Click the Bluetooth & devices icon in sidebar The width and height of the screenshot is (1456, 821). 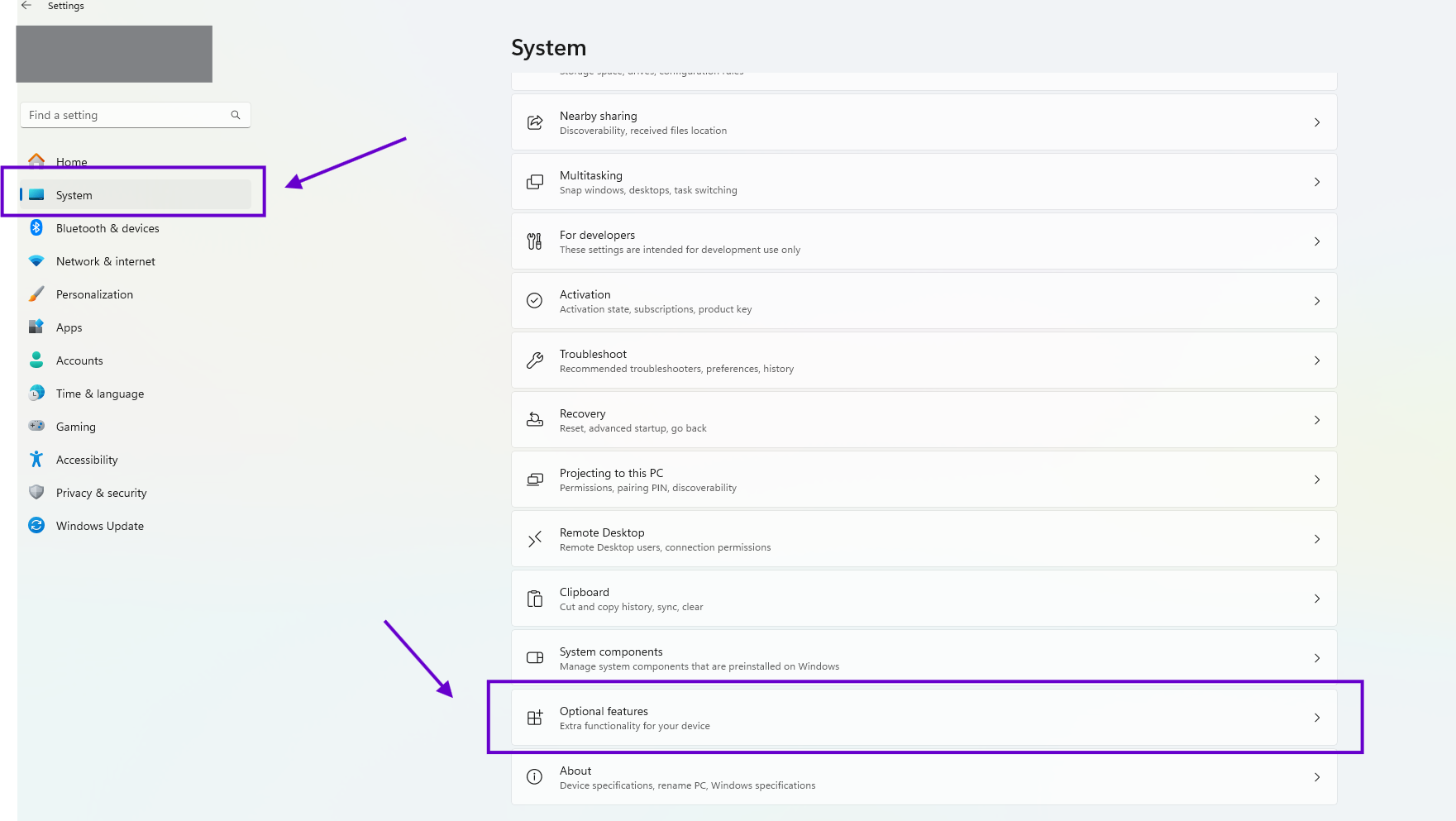(36, 227)
